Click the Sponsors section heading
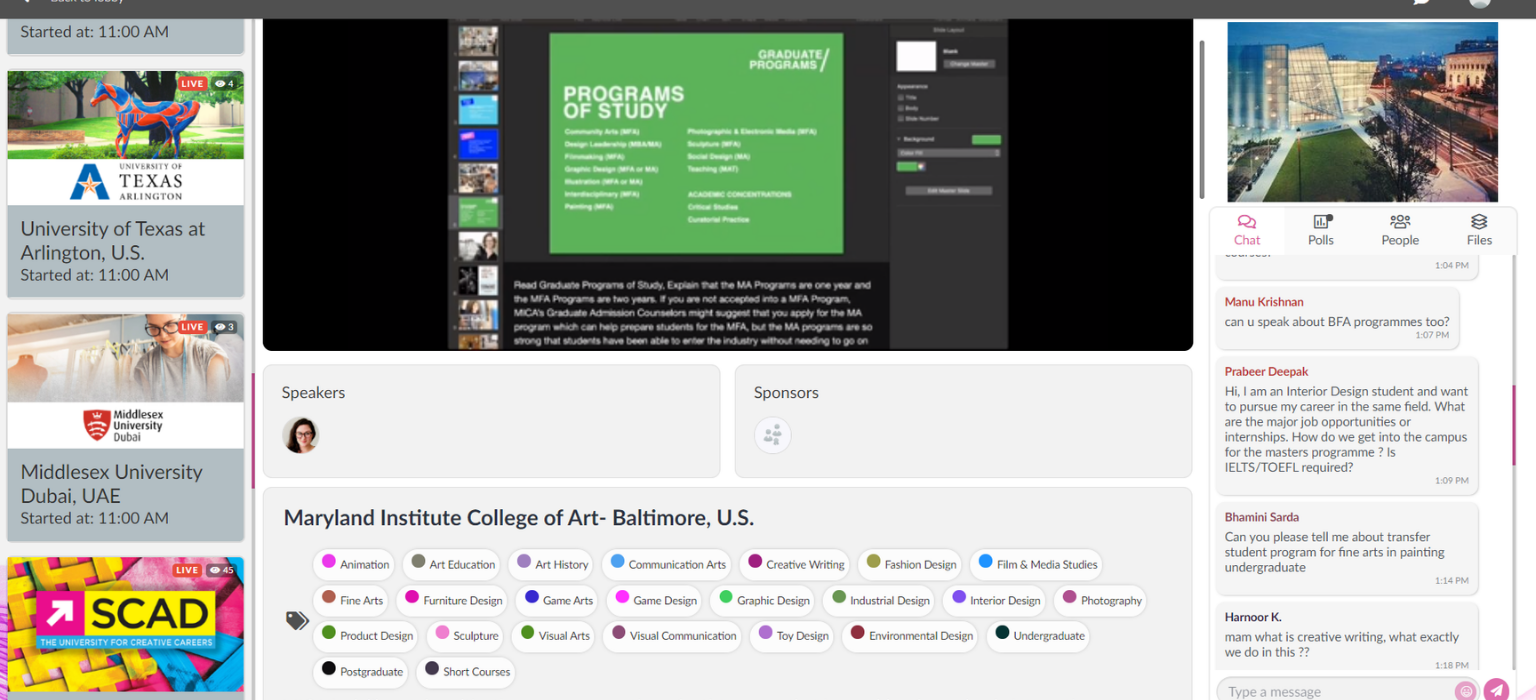 pos(786,393)
